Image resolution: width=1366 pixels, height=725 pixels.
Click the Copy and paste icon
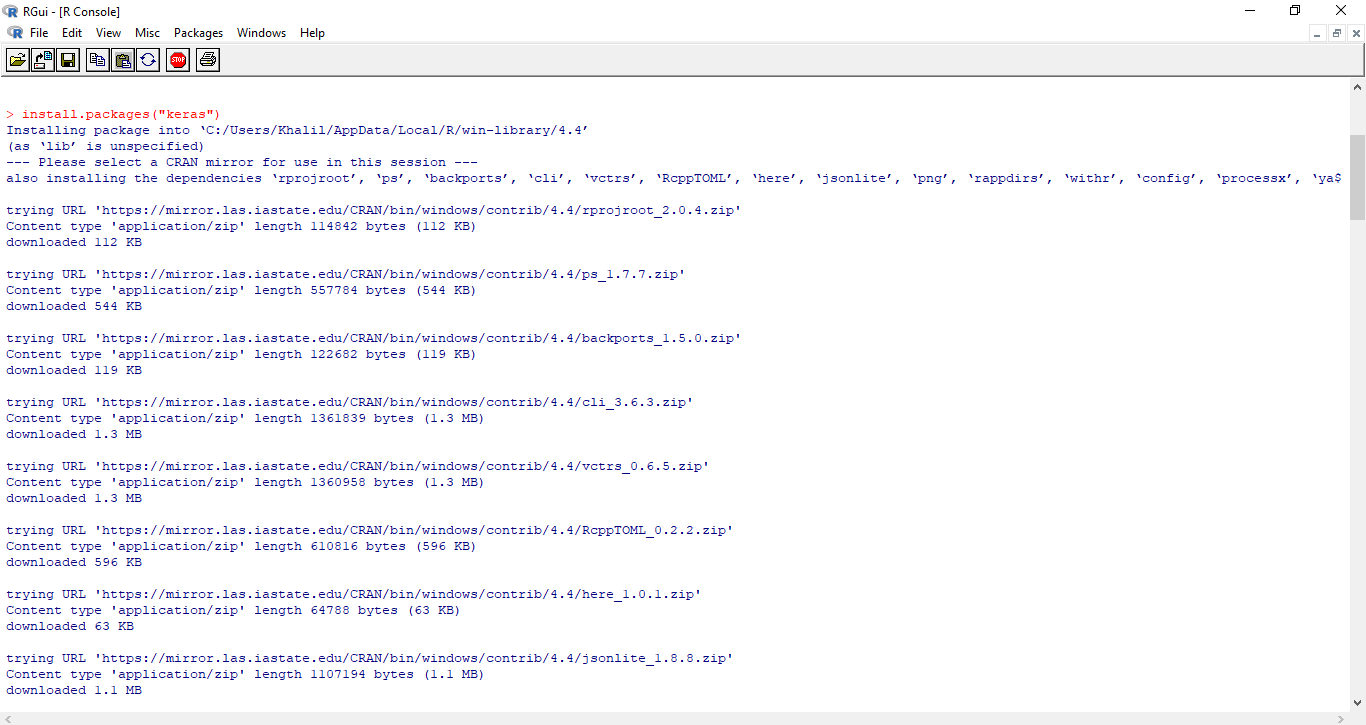148,61
